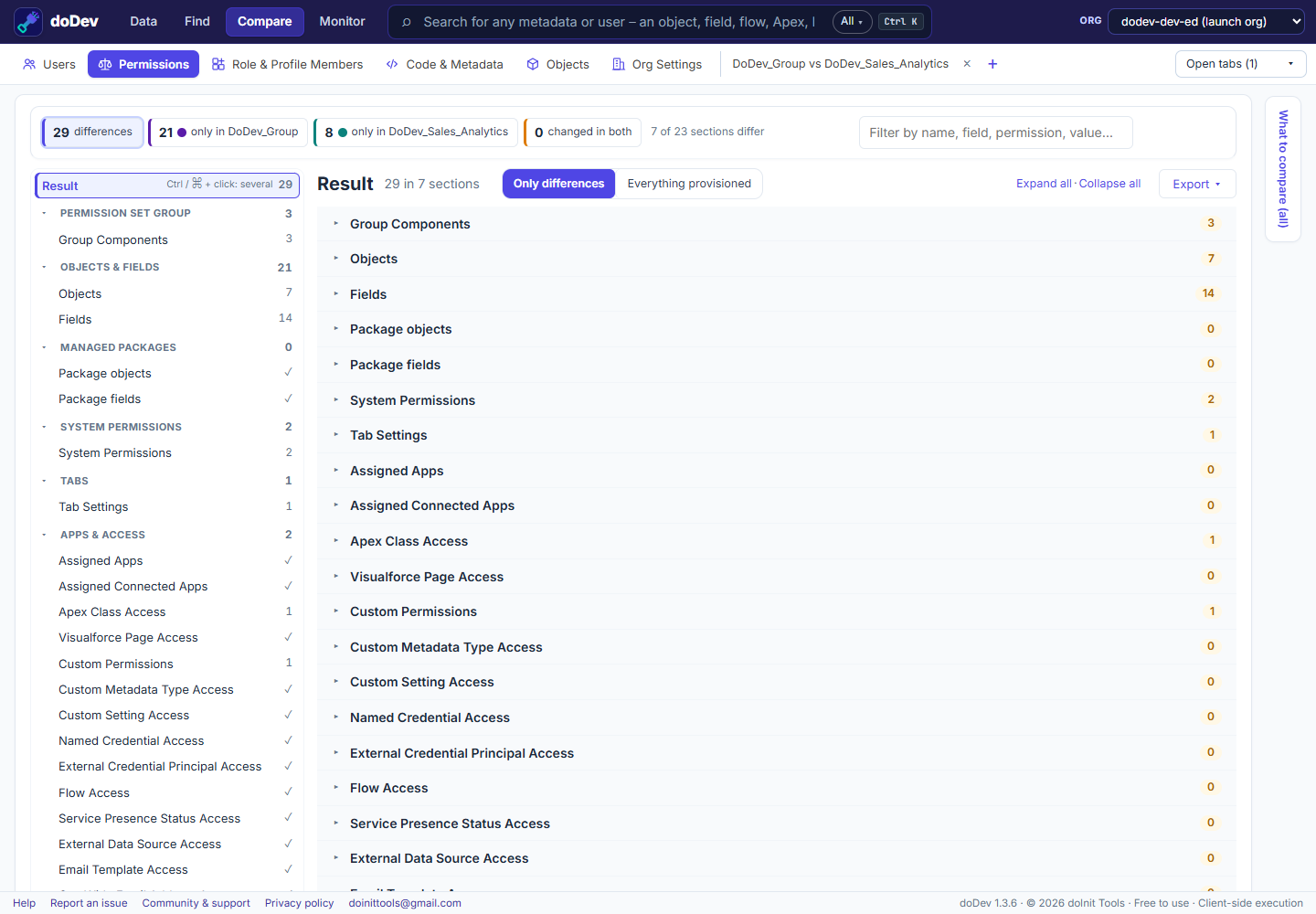The height and width of the screenshot is (914, 1316).
Task: Open the Monitor menu
Action: point(342,21)
